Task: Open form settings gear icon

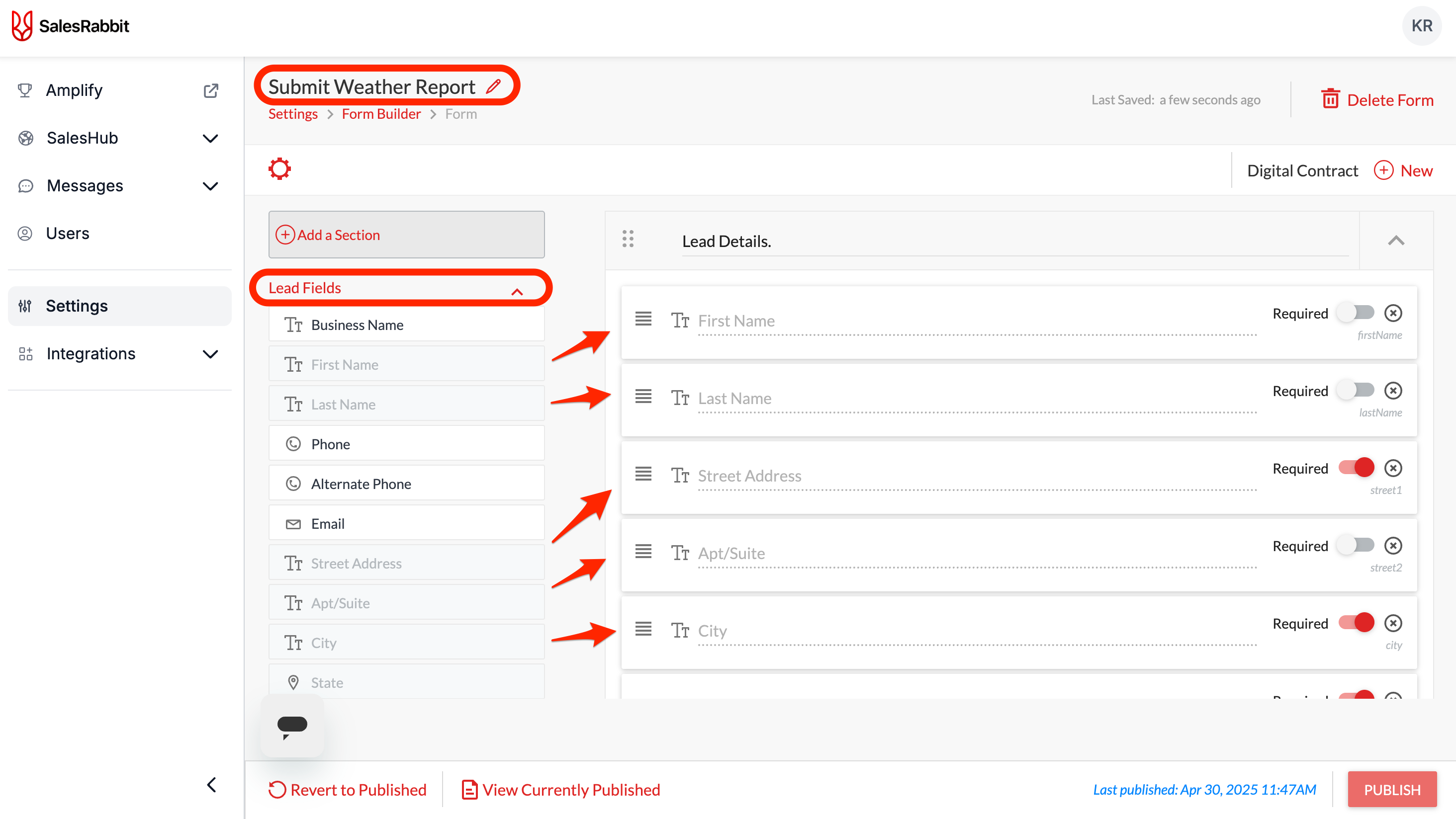Action: pyautogui.click(x=279, y=169)
